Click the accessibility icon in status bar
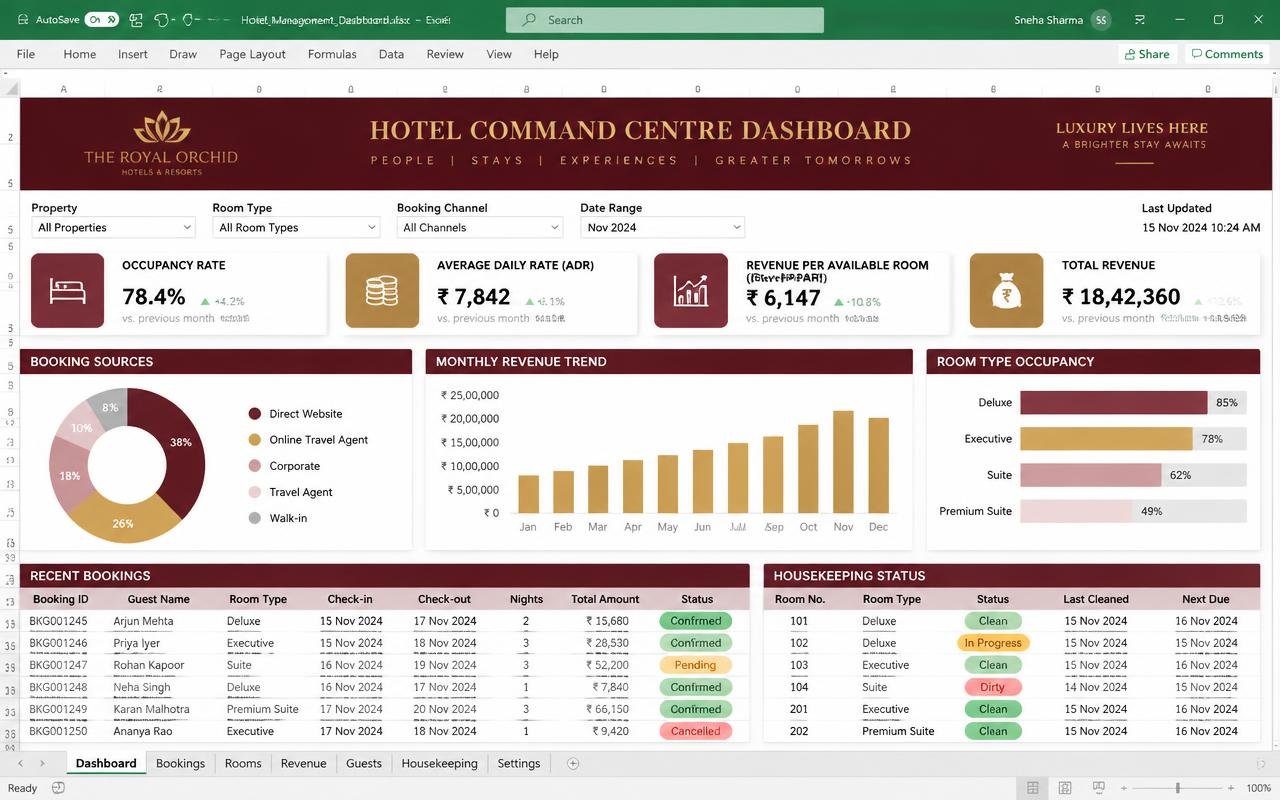Screen dimensions: 1280x800 coord(58,788)
